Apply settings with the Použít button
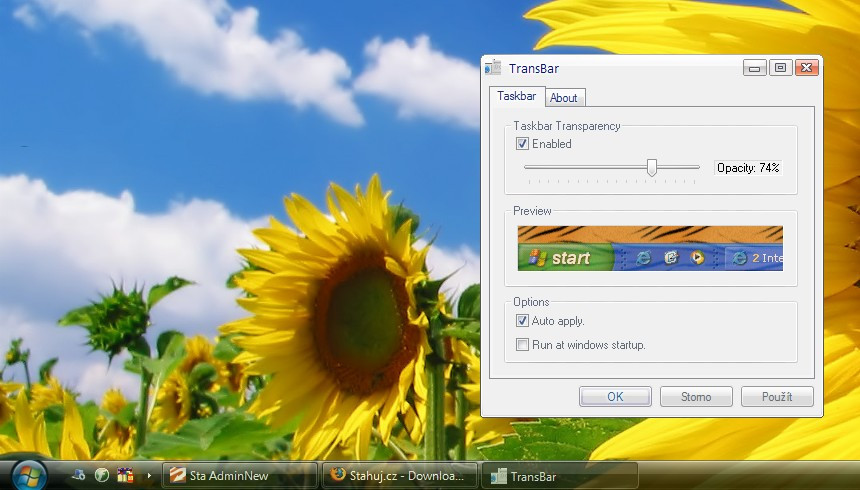 coord(777,396)
